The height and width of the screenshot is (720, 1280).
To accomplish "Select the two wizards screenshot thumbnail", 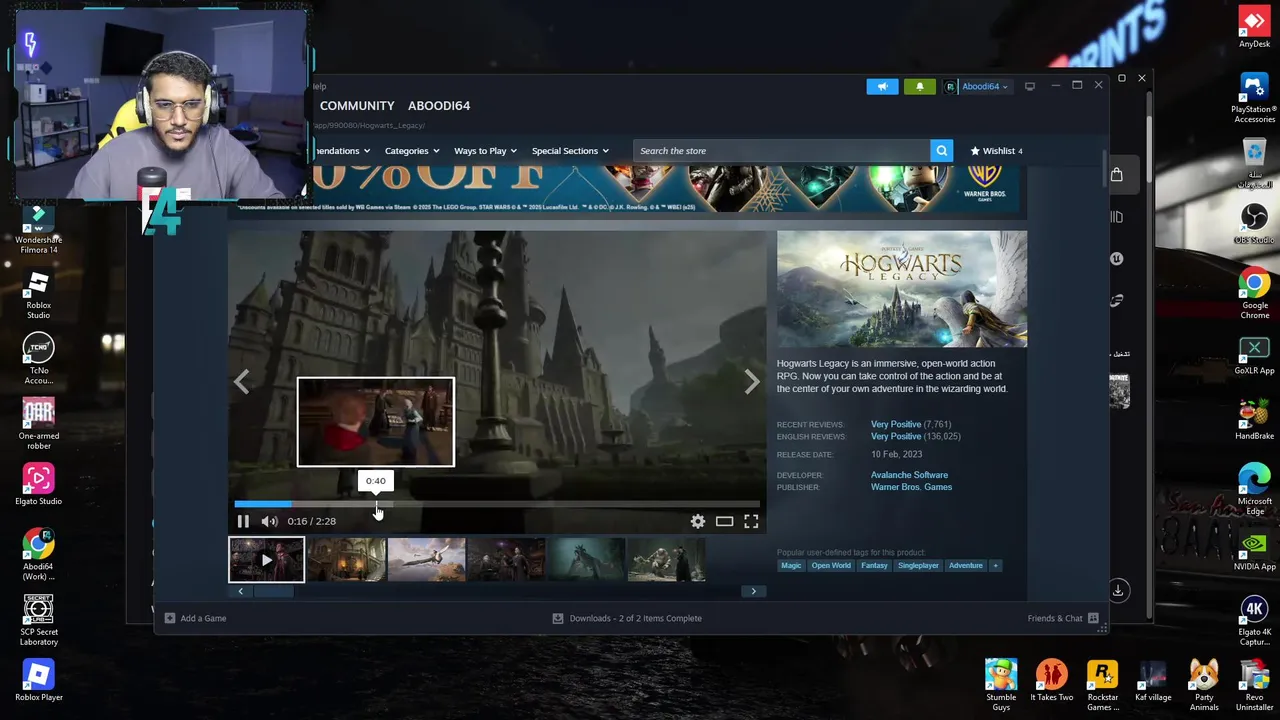I will tap(506, 559).
